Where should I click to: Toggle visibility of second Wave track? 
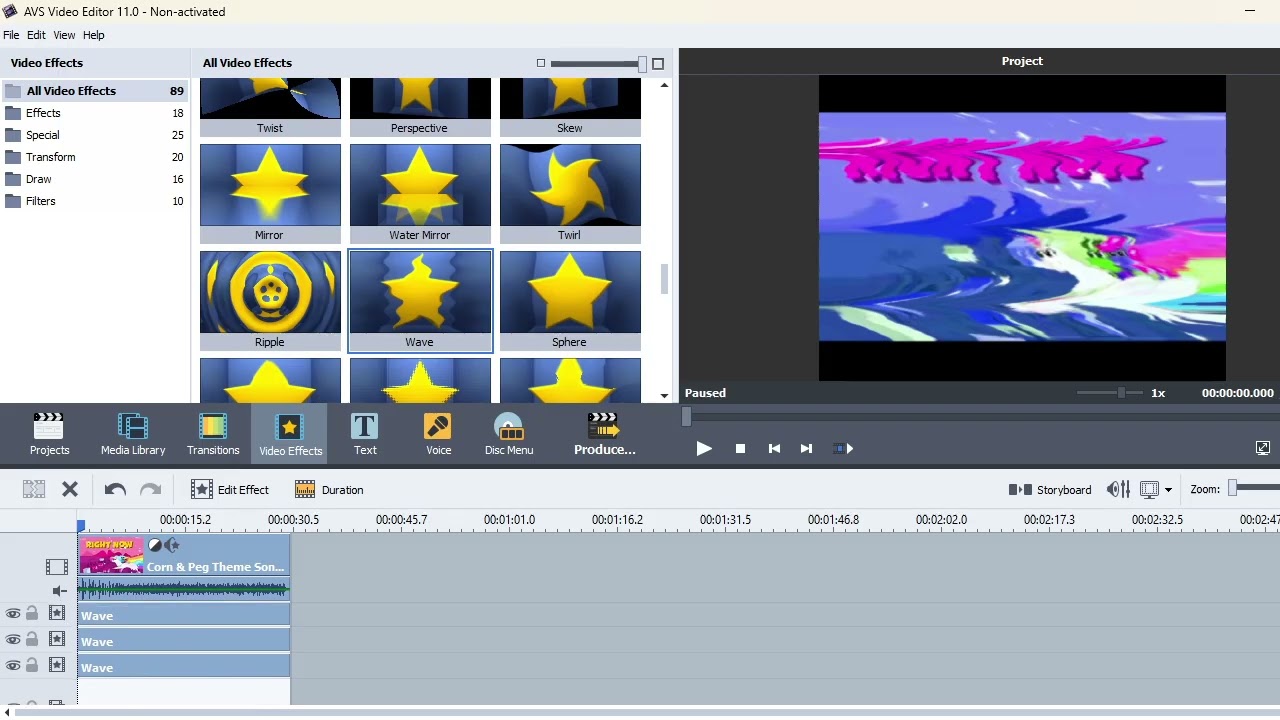(x=13, y=640)
